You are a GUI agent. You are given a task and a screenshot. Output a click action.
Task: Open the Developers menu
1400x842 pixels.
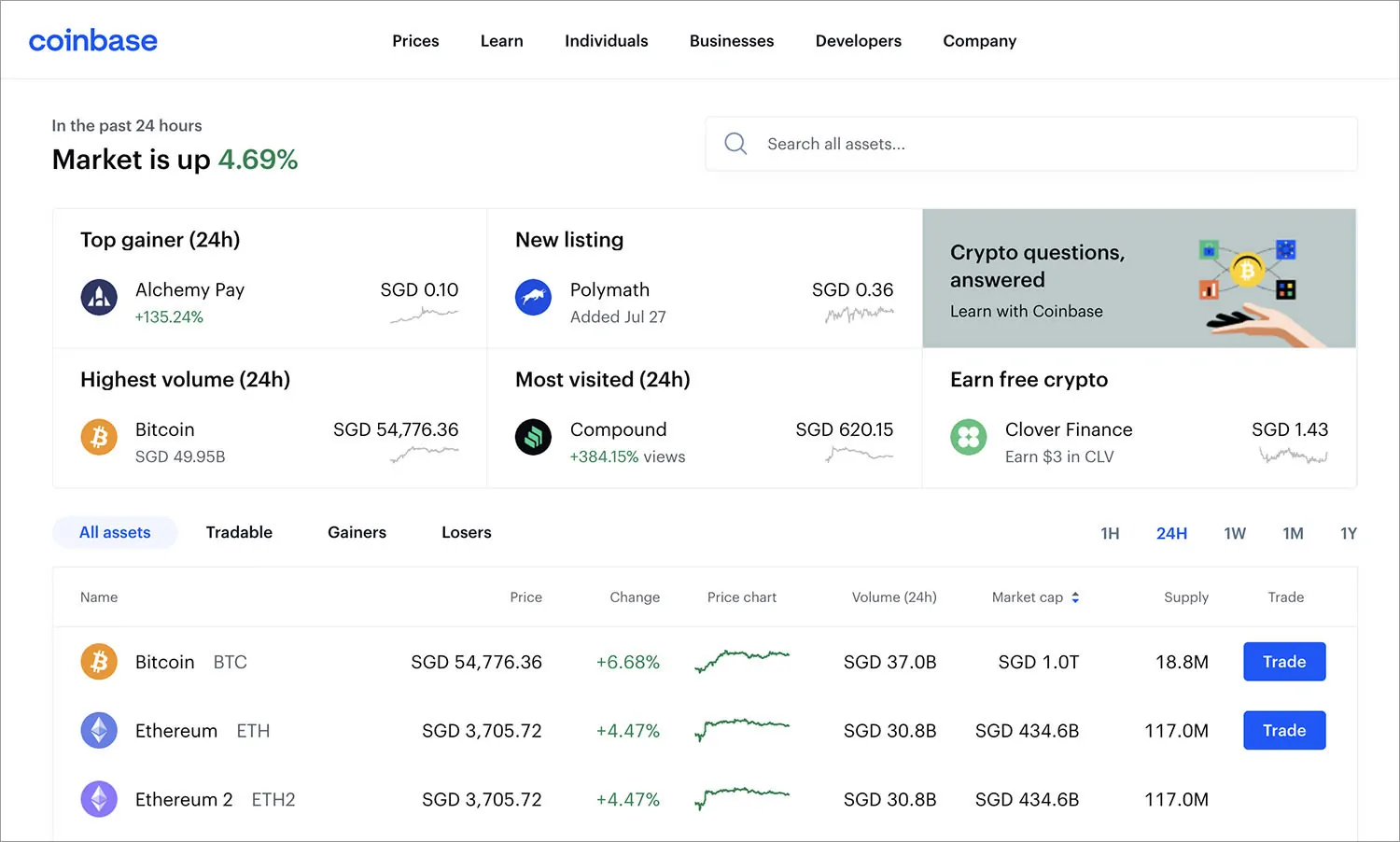pos(859,41)
